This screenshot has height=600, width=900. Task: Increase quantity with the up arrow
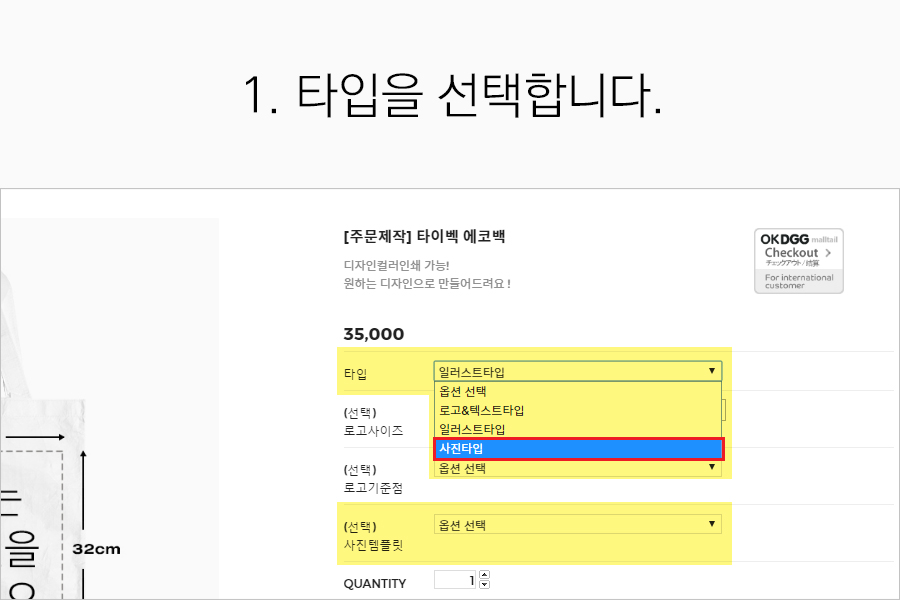click(485, 576)
